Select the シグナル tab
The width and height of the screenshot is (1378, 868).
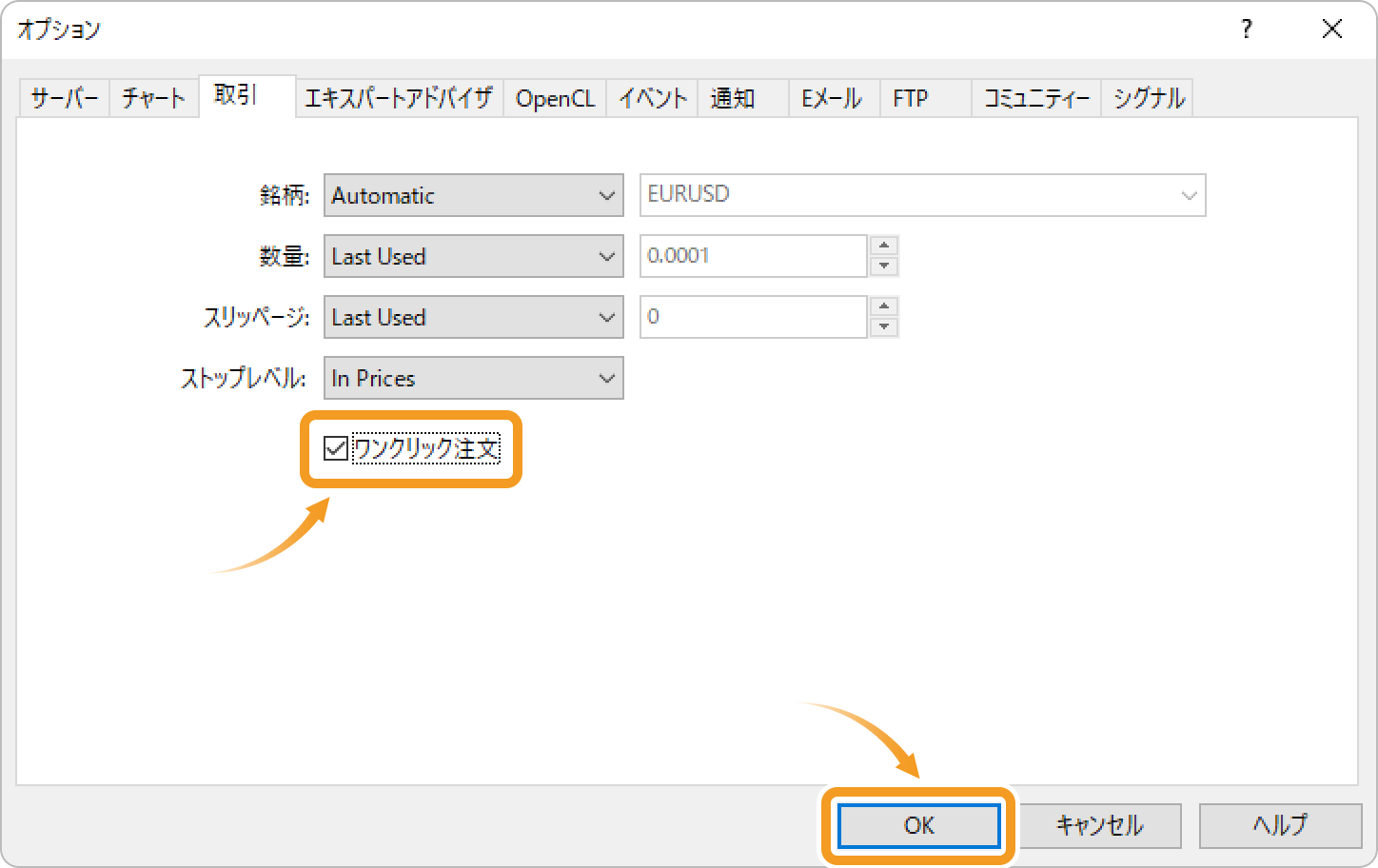1148,98
